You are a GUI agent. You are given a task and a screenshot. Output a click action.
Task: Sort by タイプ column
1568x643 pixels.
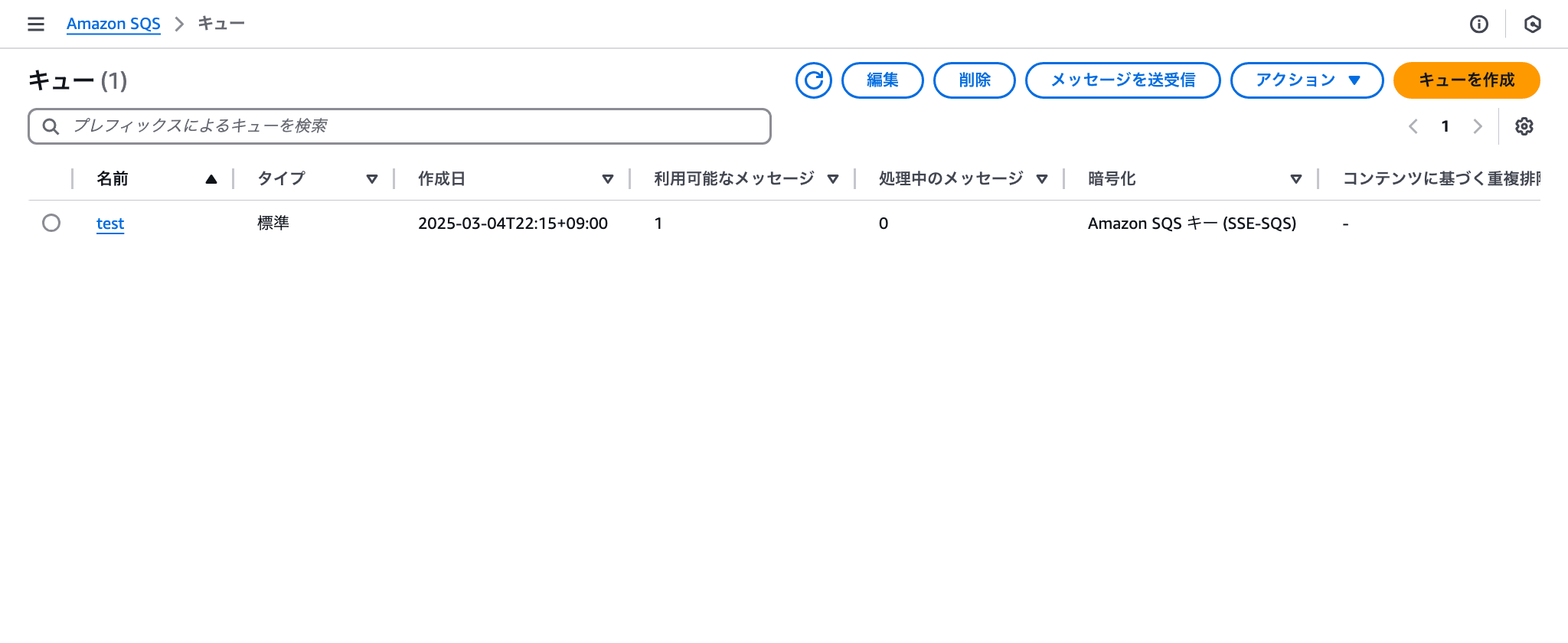click(372, 179)
